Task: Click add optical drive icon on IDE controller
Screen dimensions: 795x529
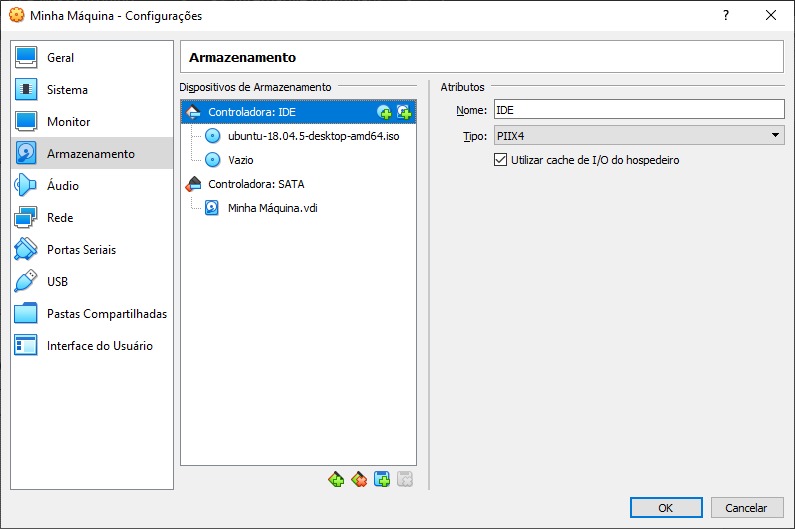Action: point(384,112)
